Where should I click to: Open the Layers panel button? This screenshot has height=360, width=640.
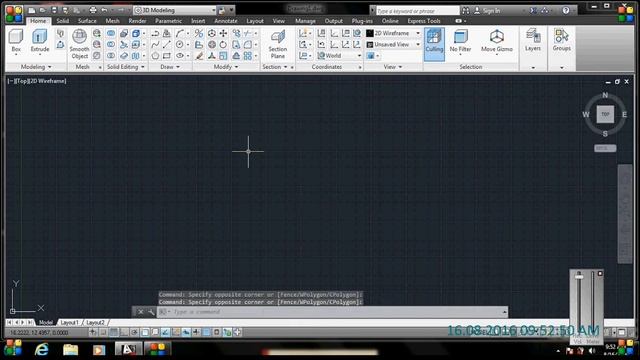(533, 41)
